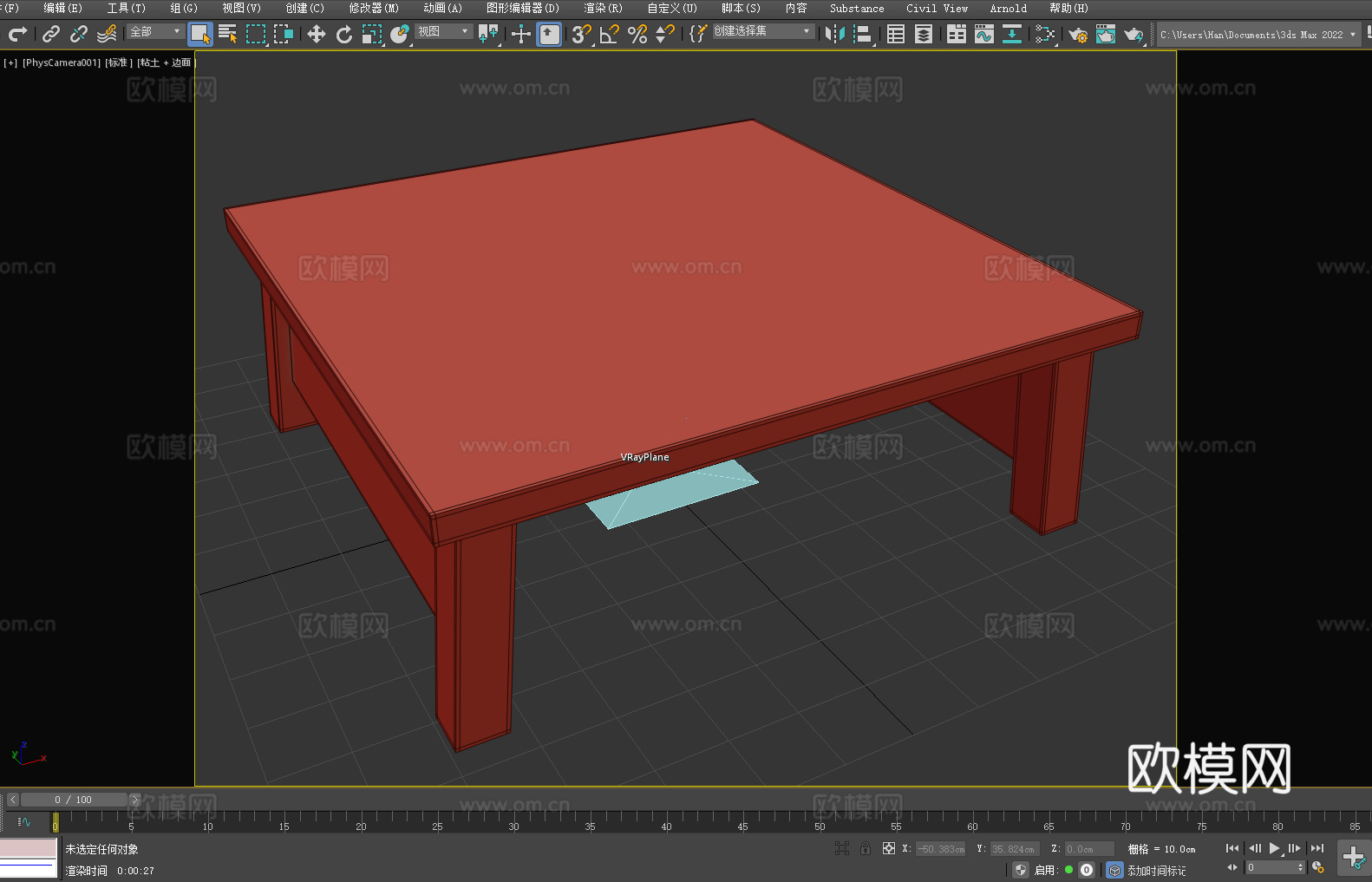Open the project path dropdown

click(x=1258, y=35)
